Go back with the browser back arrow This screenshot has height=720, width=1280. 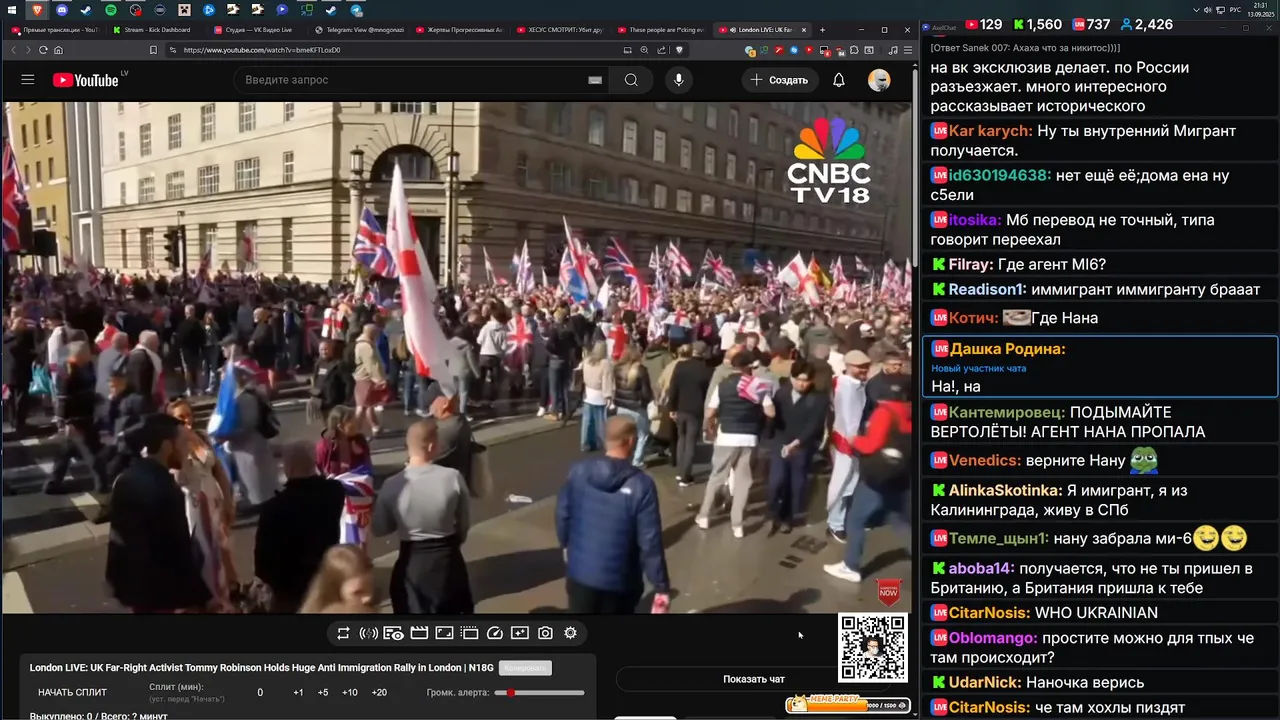point(13,50)
